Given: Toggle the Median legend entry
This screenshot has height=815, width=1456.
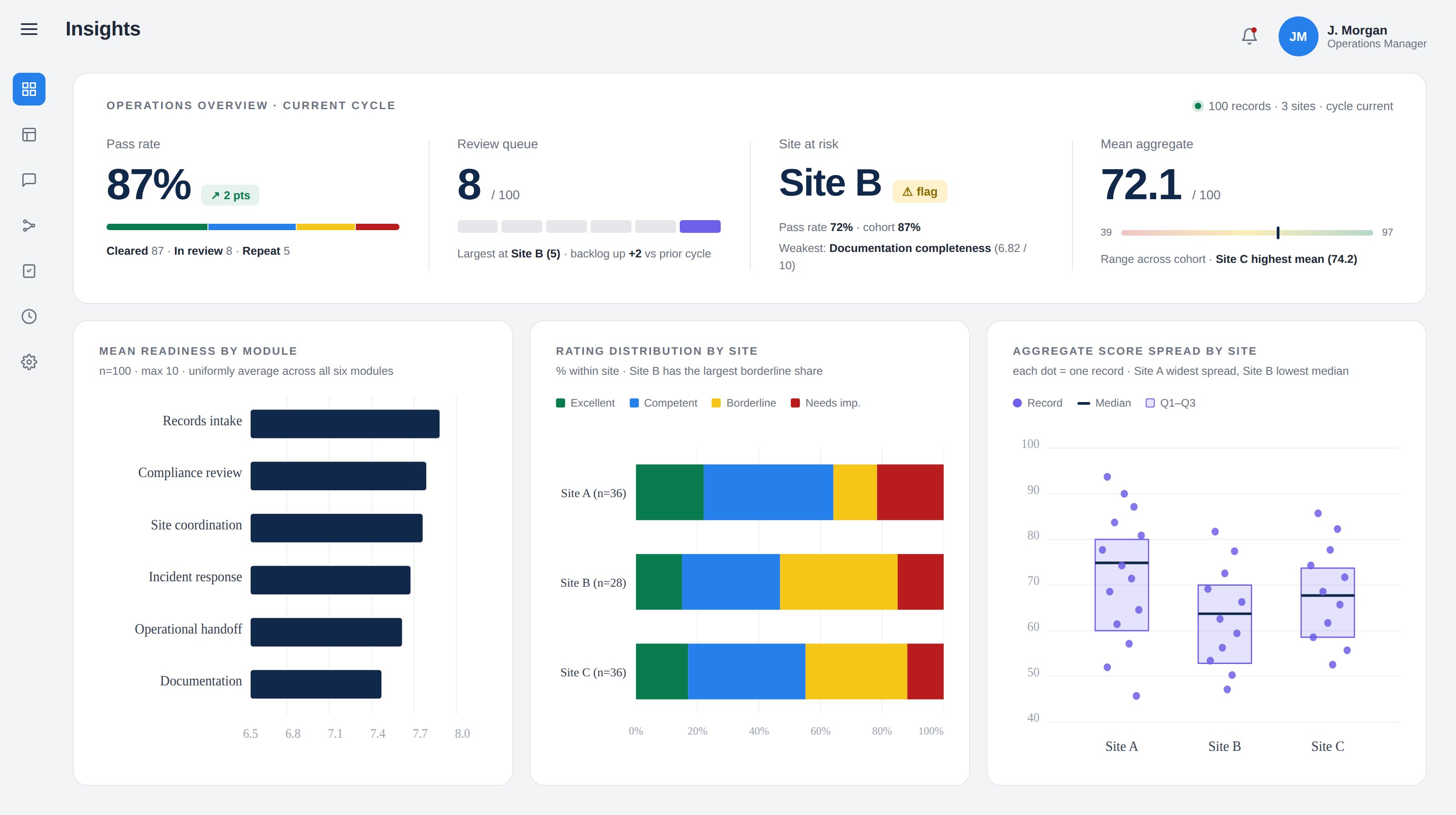Looking at the screenshot, I should point(1104,402).
